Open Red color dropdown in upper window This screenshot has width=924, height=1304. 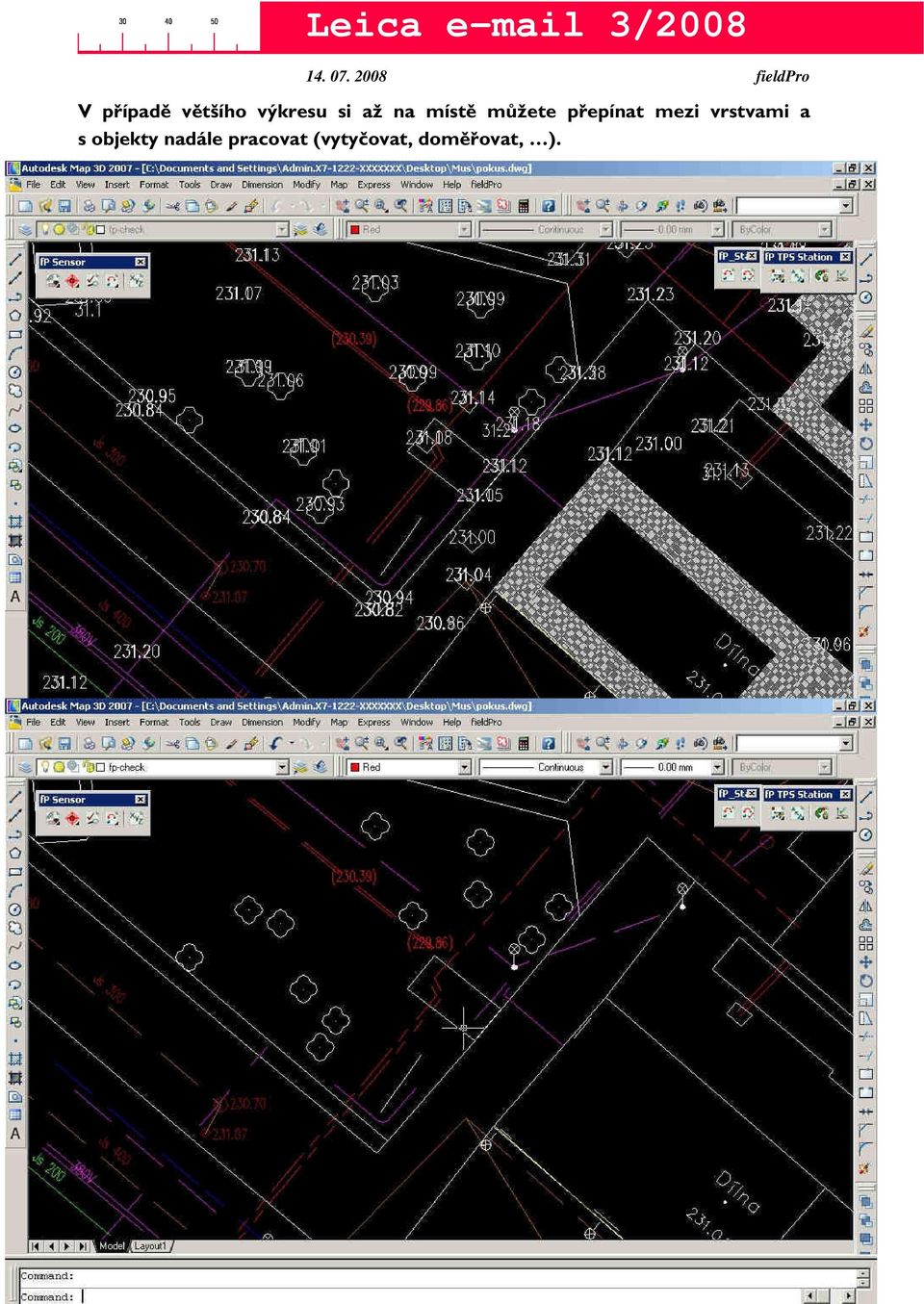[465, 229]
